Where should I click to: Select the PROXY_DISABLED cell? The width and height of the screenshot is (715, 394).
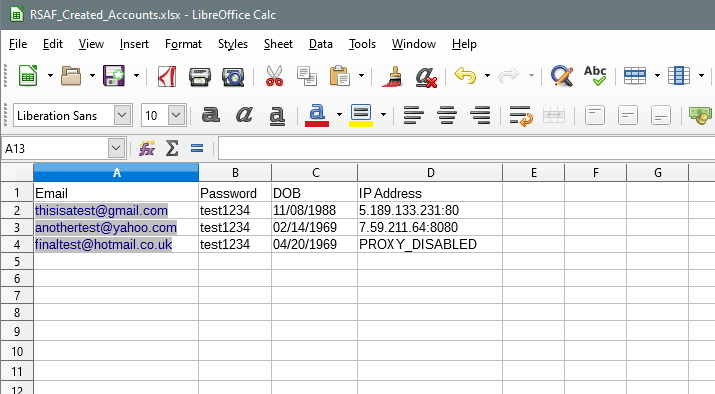tap(430, 244)
